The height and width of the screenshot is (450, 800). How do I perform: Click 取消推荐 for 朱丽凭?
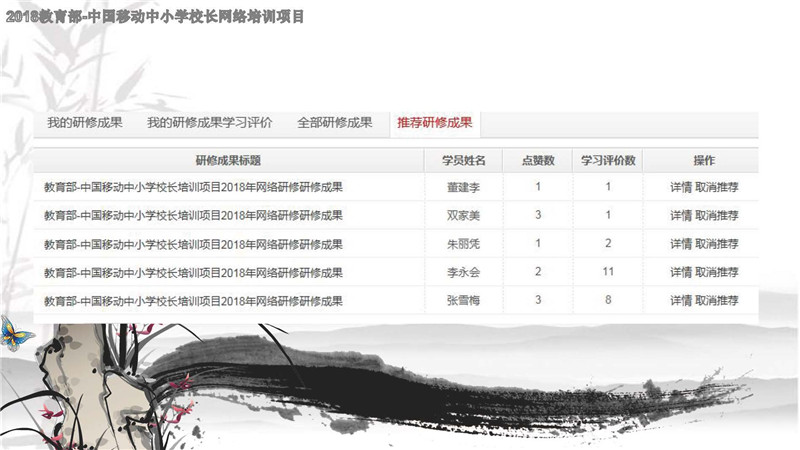(x=717, y=244)
